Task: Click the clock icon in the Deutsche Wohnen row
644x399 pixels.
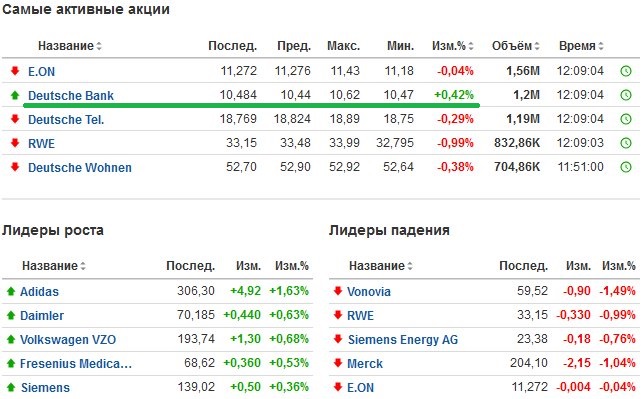Action: (x=626, y=167)
